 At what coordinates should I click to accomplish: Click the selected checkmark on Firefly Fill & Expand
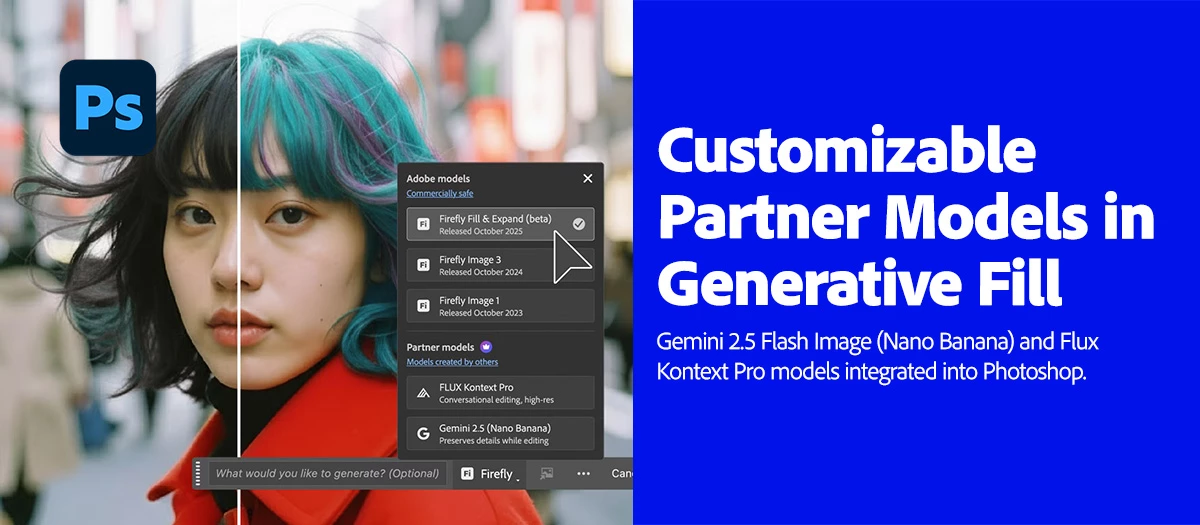point(579,224)
